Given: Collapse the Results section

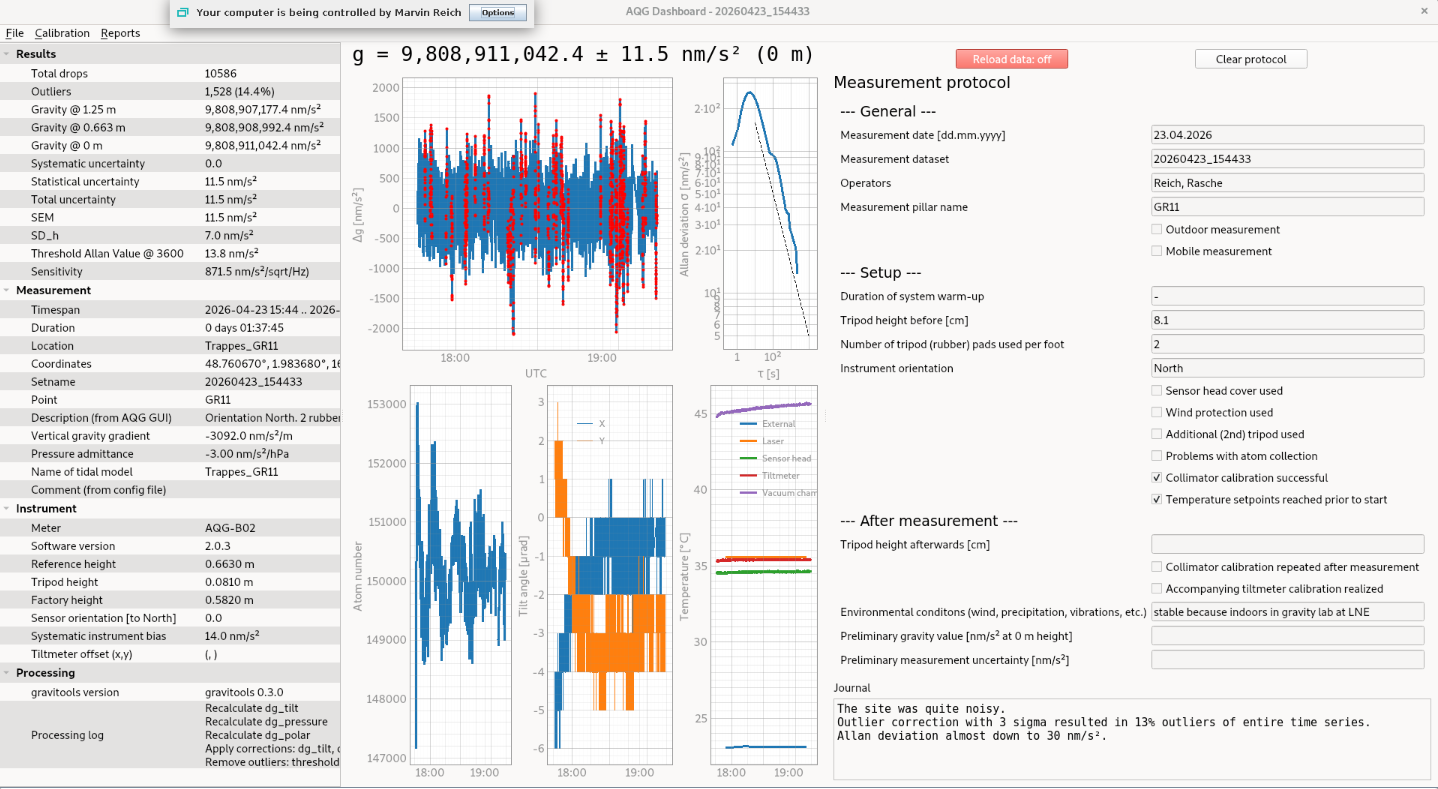Looking at the screenshot, I should tap(8, 55).
